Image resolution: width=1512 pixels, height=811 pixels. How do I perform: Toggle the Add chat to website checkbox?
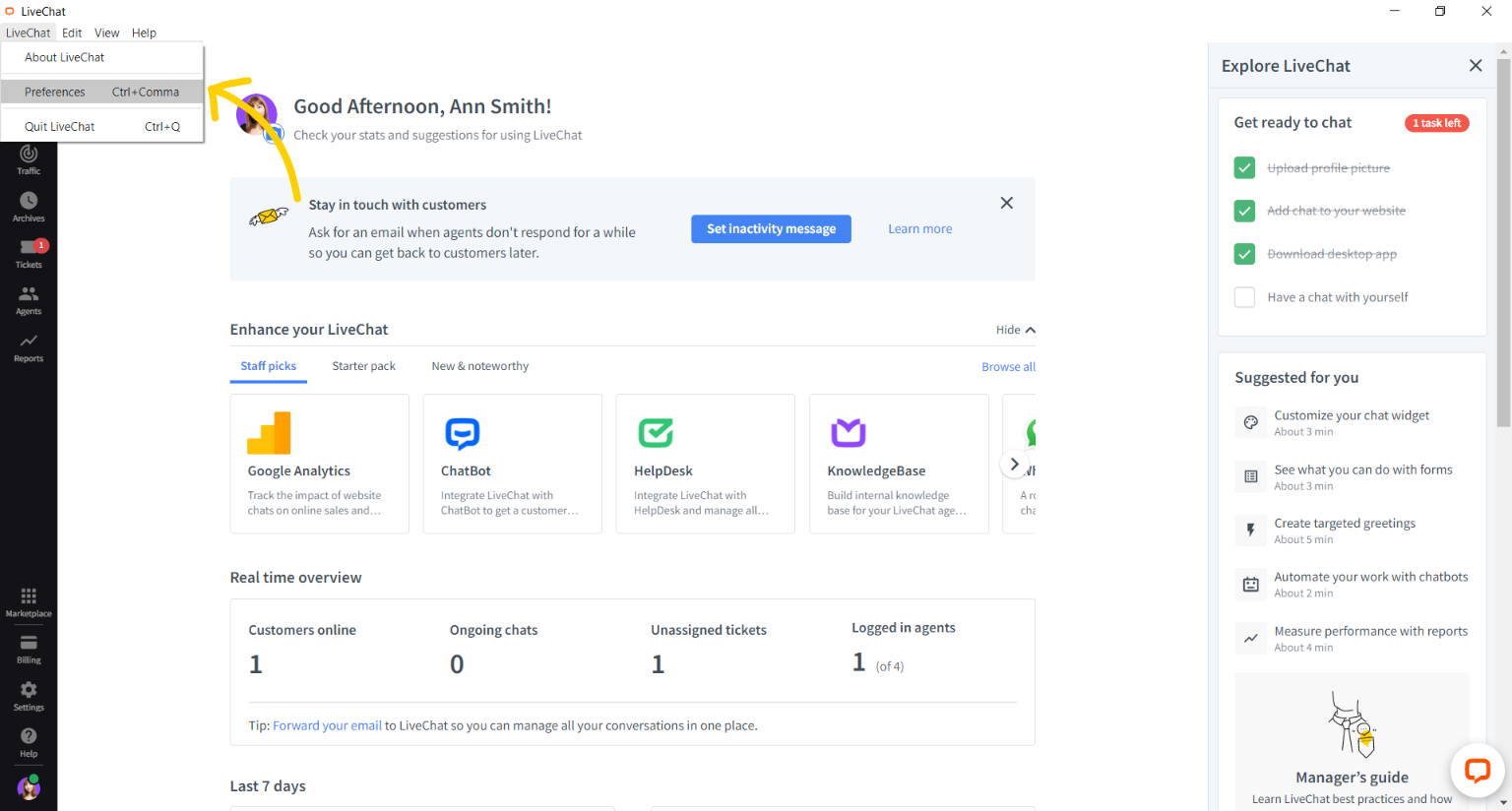click(1244, 211)
